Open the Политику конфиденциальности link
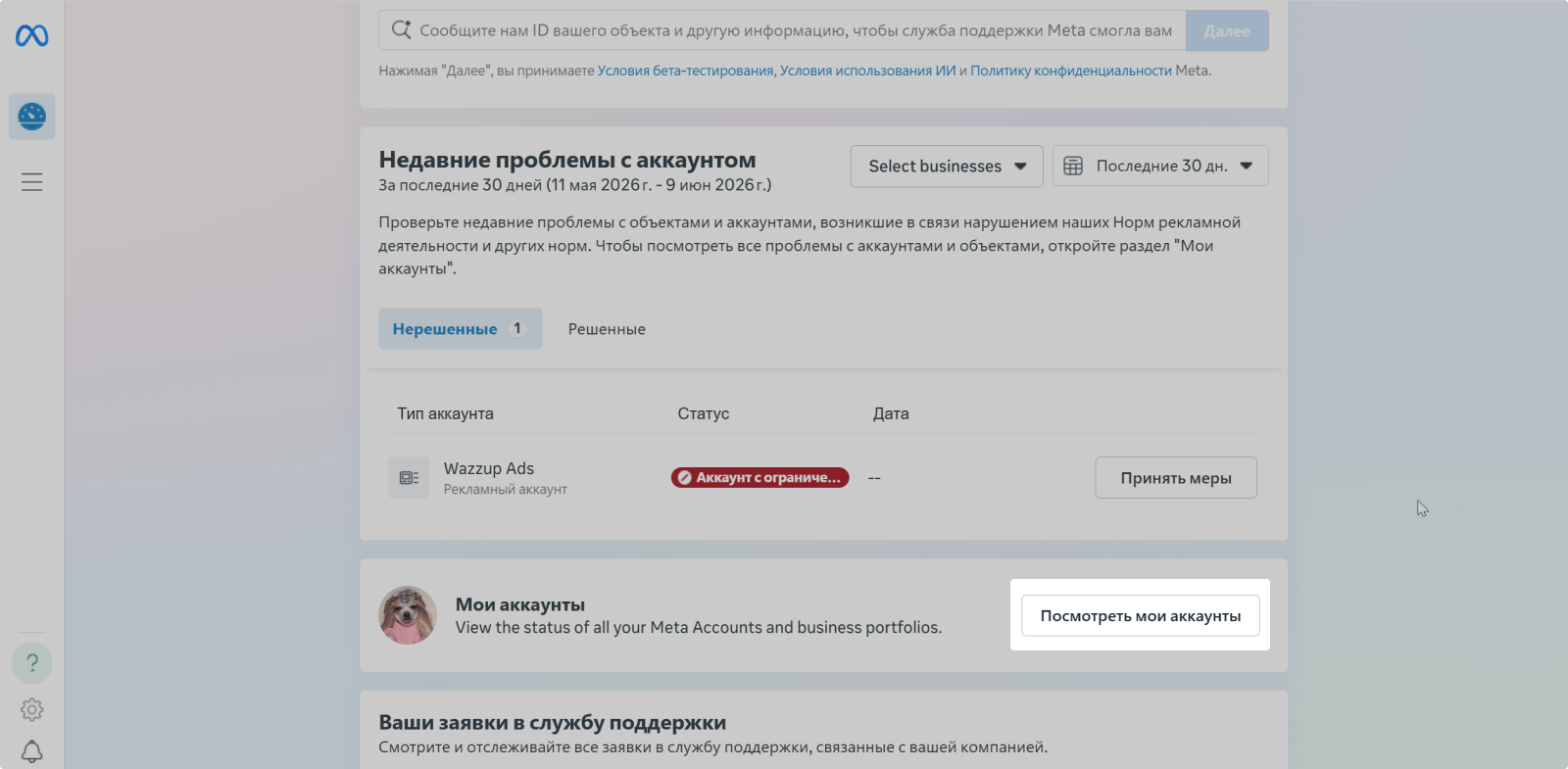The width and height of the screenshot is (1568, 769). coord(1071,71)
